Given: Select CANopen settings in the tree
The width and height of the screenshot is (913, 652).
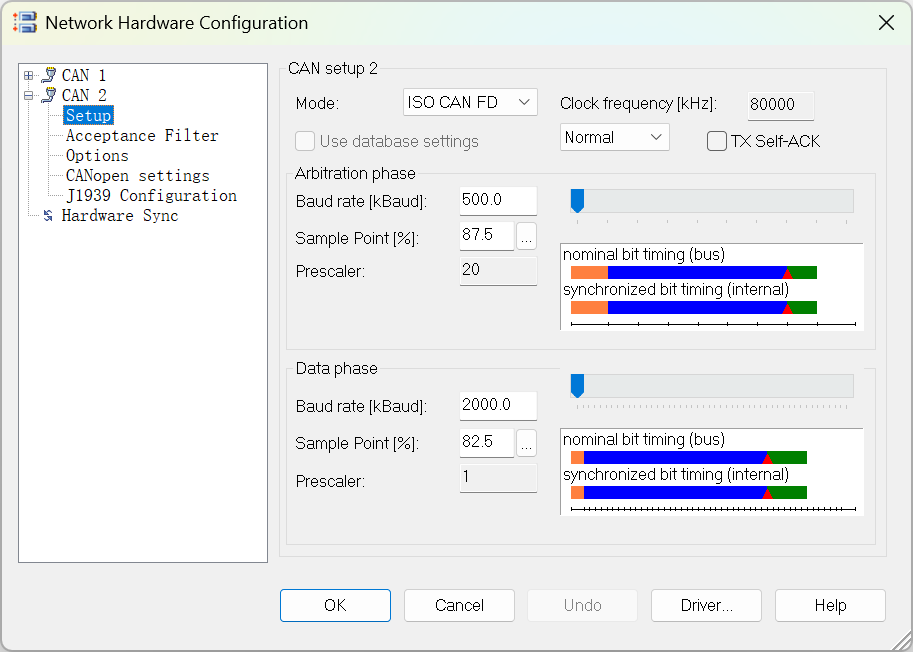Looking at the screenshot, I should pos(137,176).
